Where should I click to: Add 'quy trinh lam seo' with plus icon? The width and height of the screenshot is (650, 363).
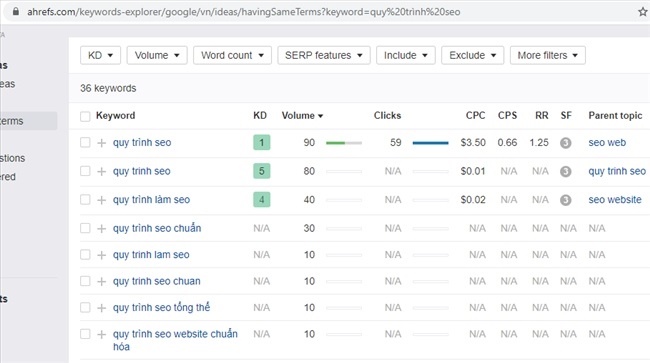(102, 255)
